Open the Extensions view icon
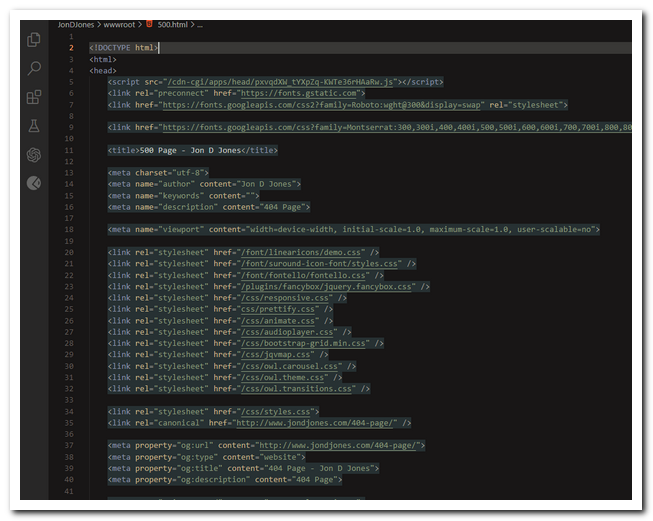Screen dimensions: 653x521 pos(34,97)
